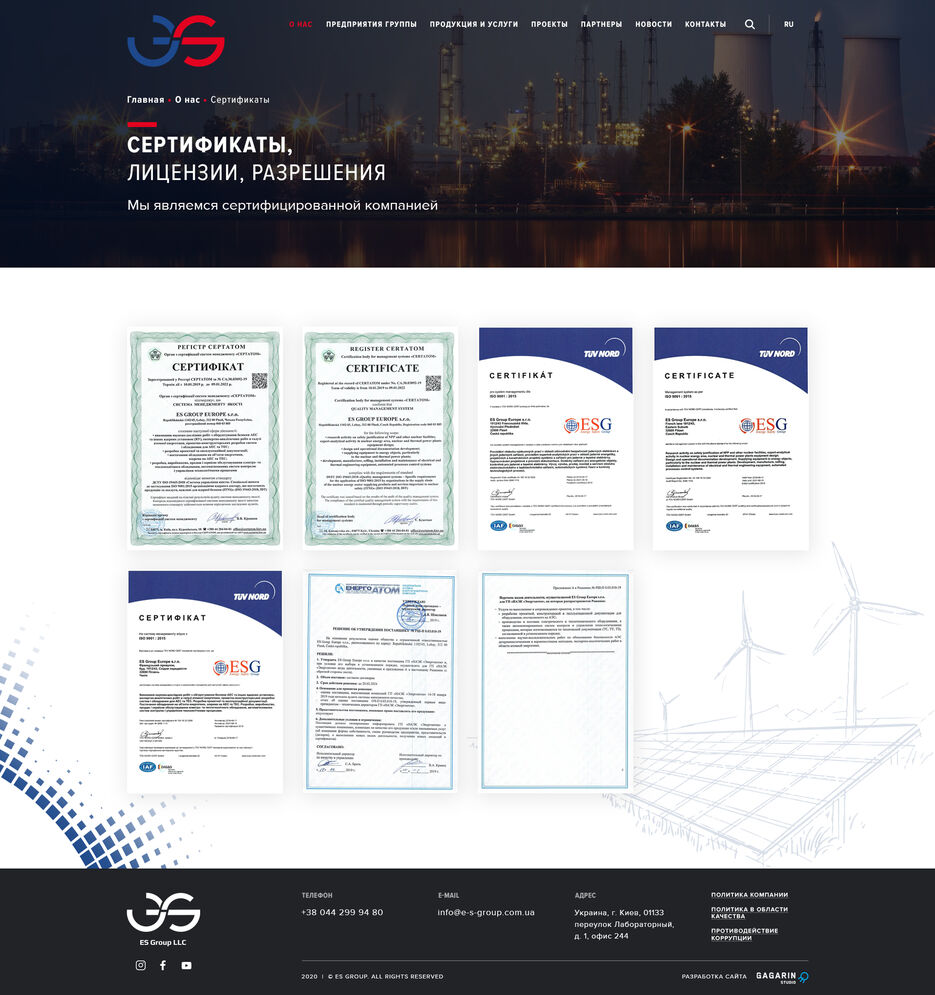Screen dimensions: 935x995
Task: Switch language via RU selector
Action: click(x=789, y=24)
